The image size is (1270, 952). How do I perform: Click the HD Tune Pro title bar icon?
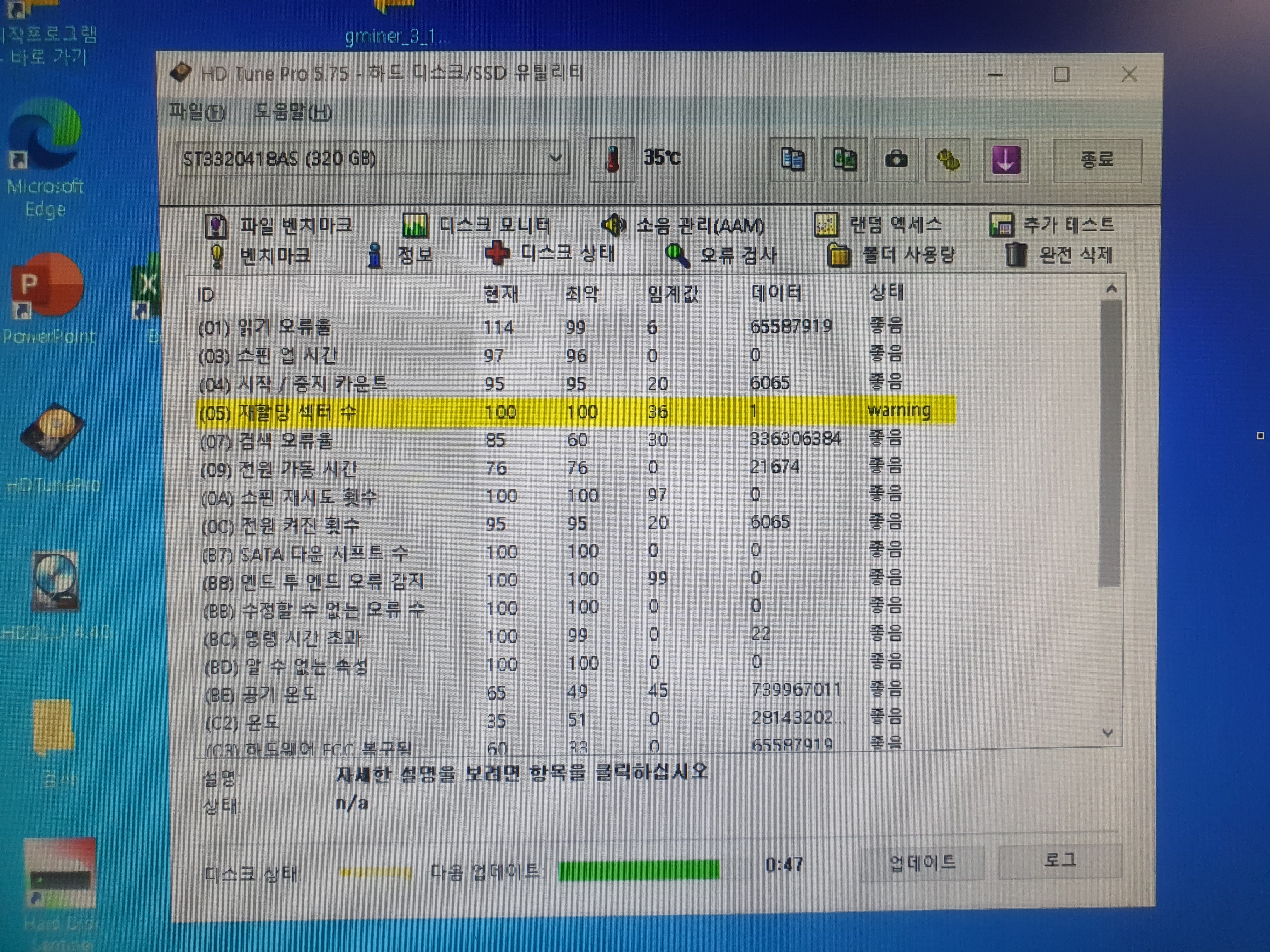(181, 73)
